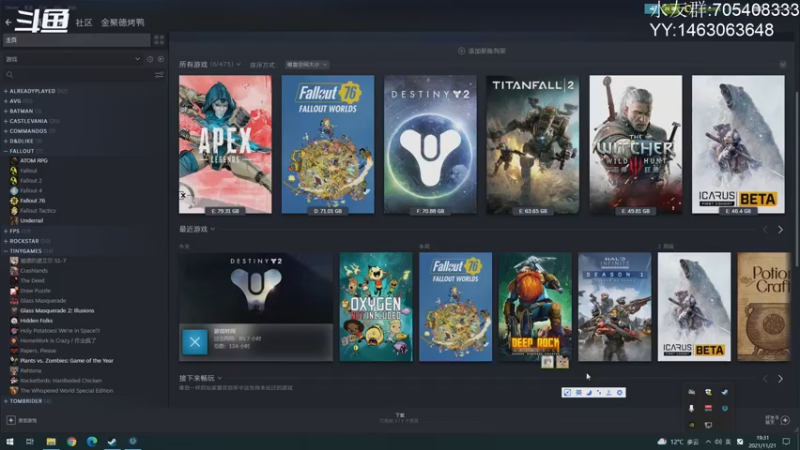Open the Potion Craft cover
800x450 pixels.
[764, 307]
